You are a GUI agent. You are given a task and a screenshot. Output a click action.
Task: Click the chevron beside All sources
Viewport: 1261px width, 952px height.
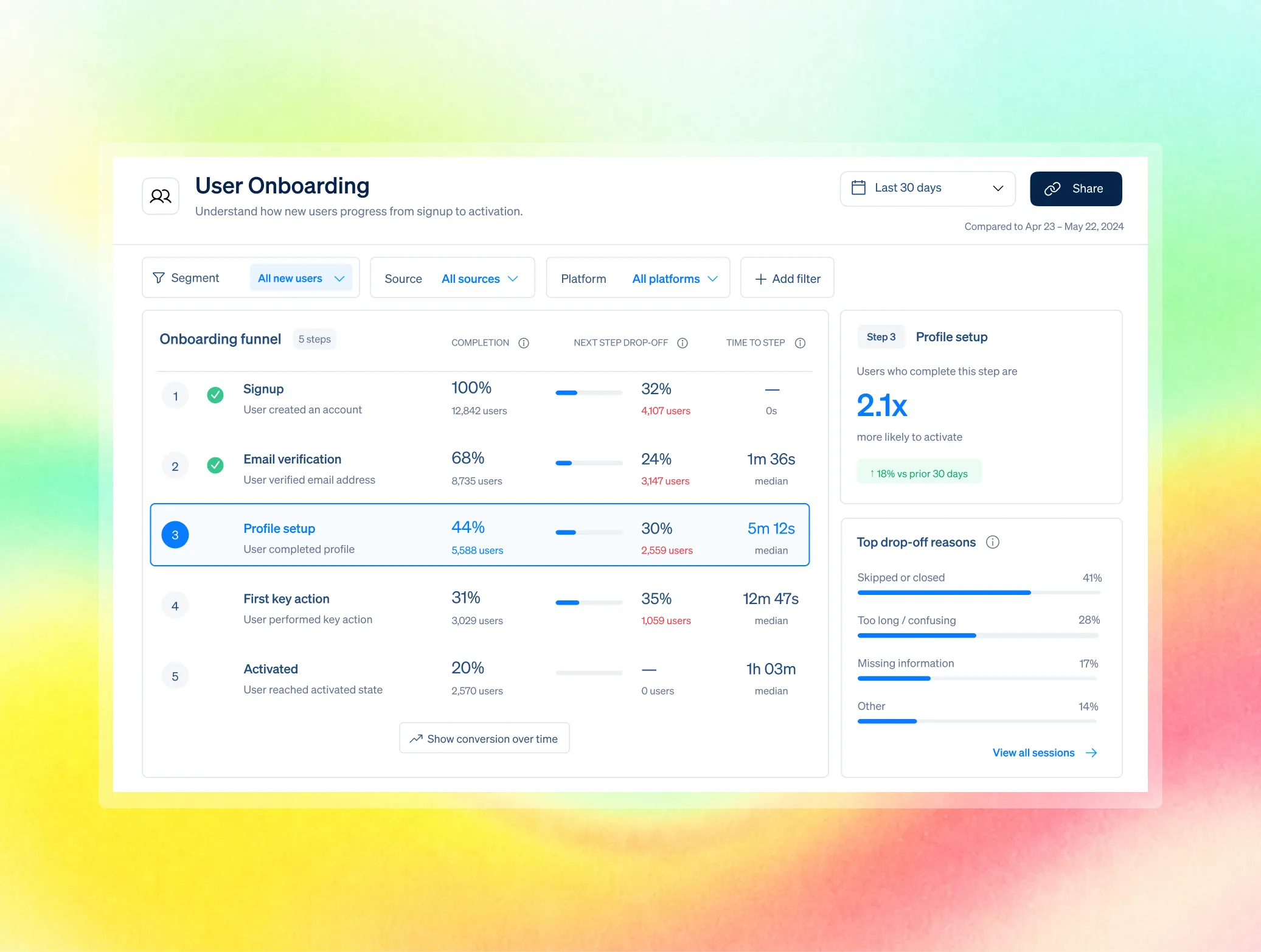point(513,279)
